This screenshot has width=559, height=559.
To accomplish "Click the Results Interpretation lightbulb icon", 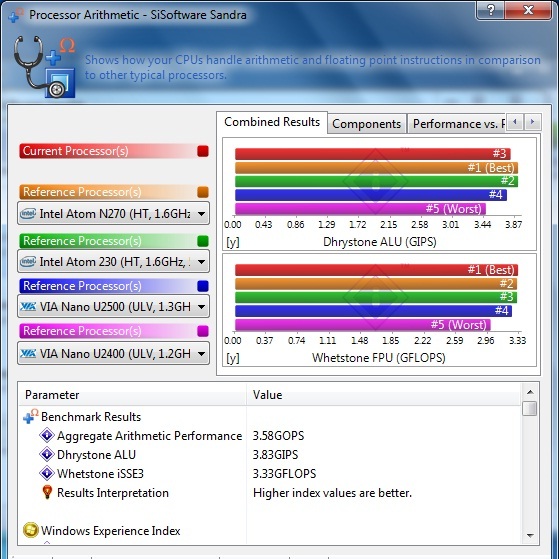I will 47,492.
